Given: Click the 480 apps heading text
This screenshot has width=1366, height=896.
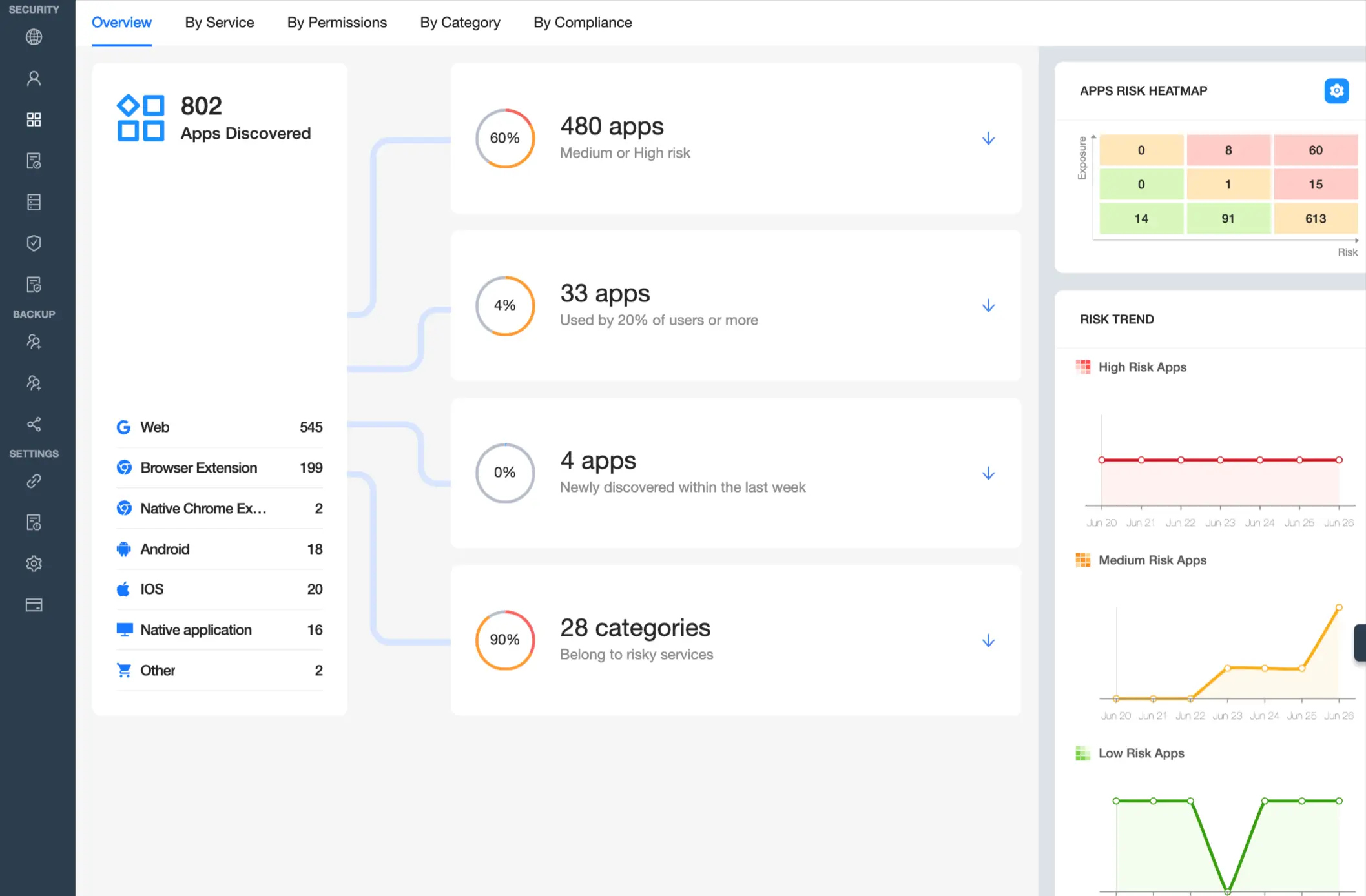Looking at the screenshot, I should pyautogui.click(x=612, y=127).
